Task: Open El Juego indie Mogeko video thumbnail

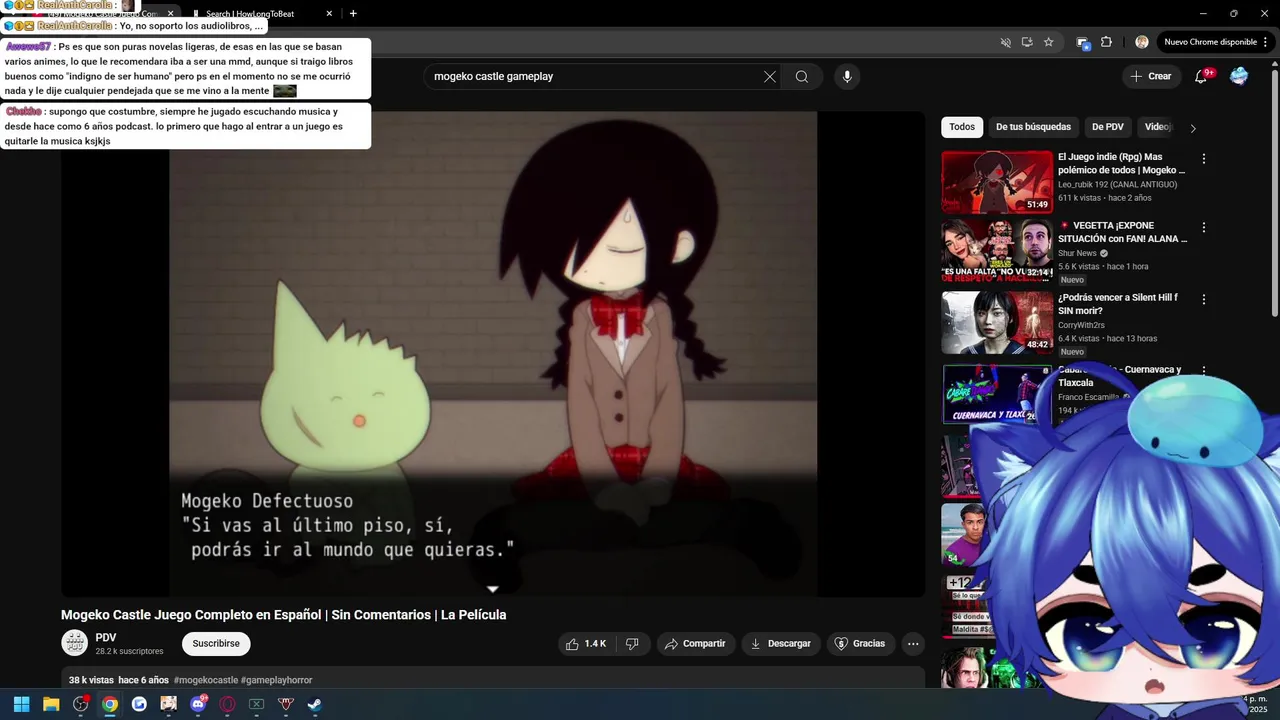Action: (997, 182)
